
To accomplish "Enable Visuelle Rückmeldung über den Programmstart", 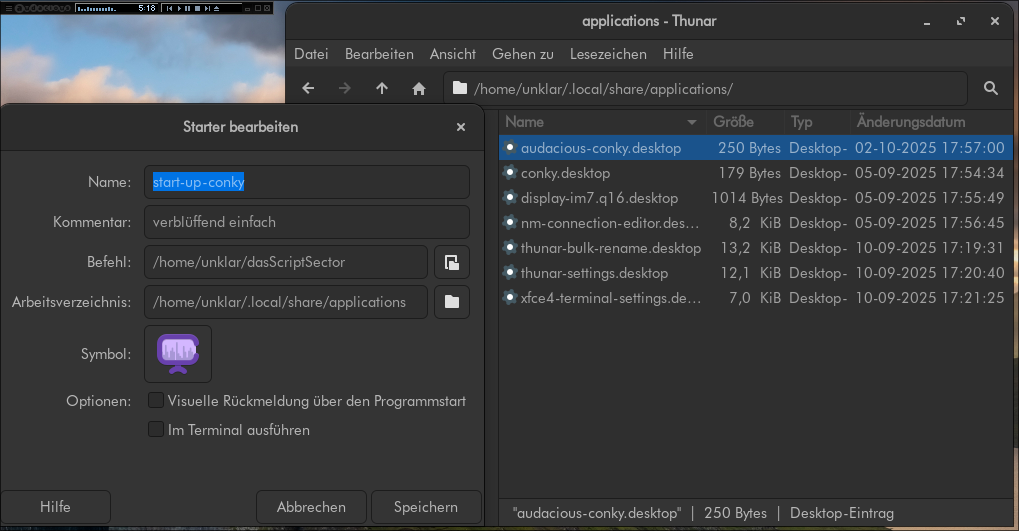I will click(x=156, y=400).
